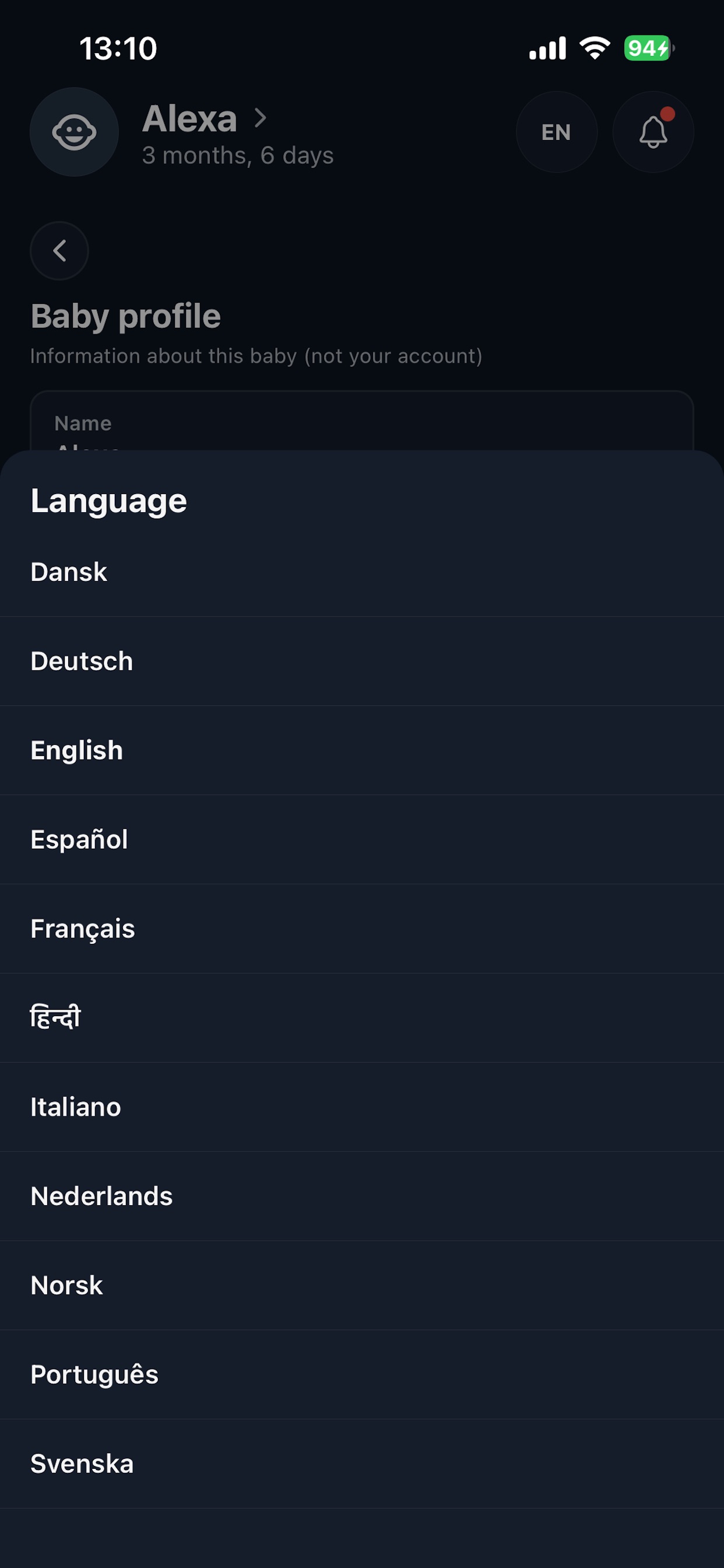
Task: Pick Français as the language
Action: click(x=362, y=929)
